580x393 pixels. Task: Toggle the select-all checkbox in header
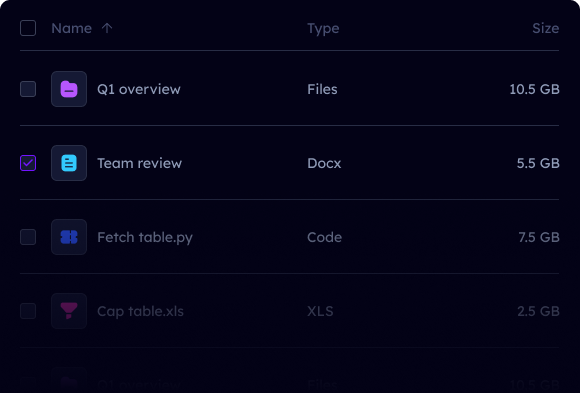[x=28, y=28]
